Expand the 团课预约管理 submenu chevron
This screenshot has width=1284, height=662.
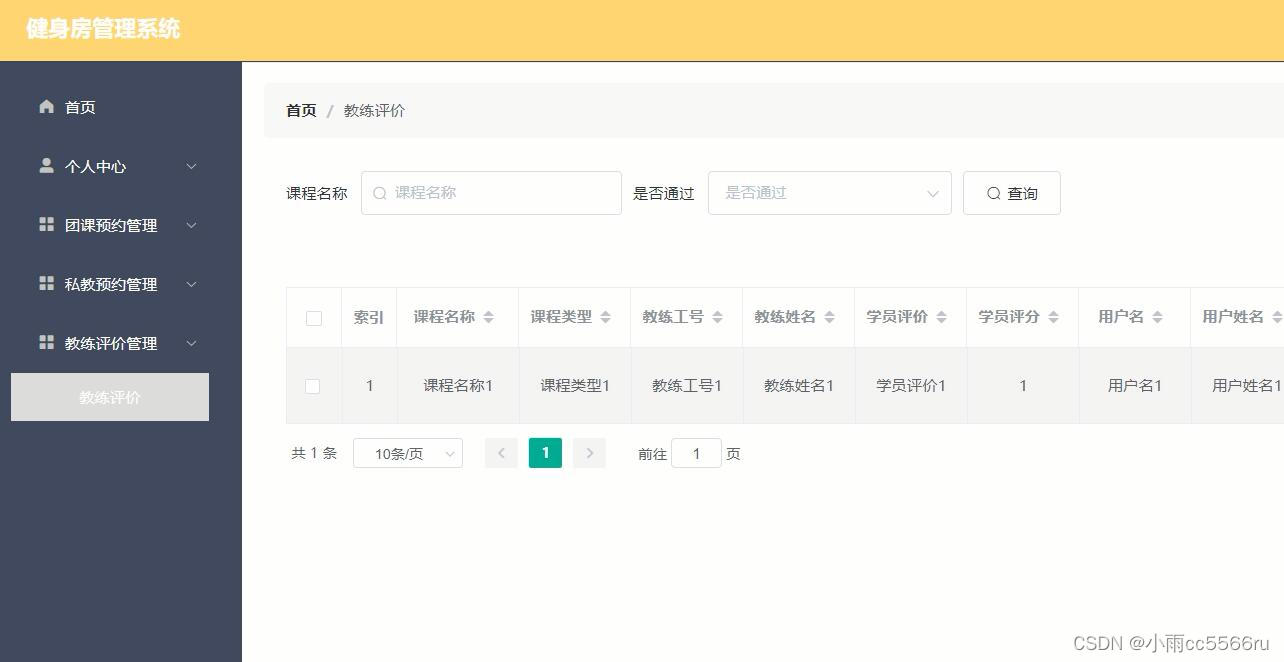pyautogui.click(x=192, y=225)
